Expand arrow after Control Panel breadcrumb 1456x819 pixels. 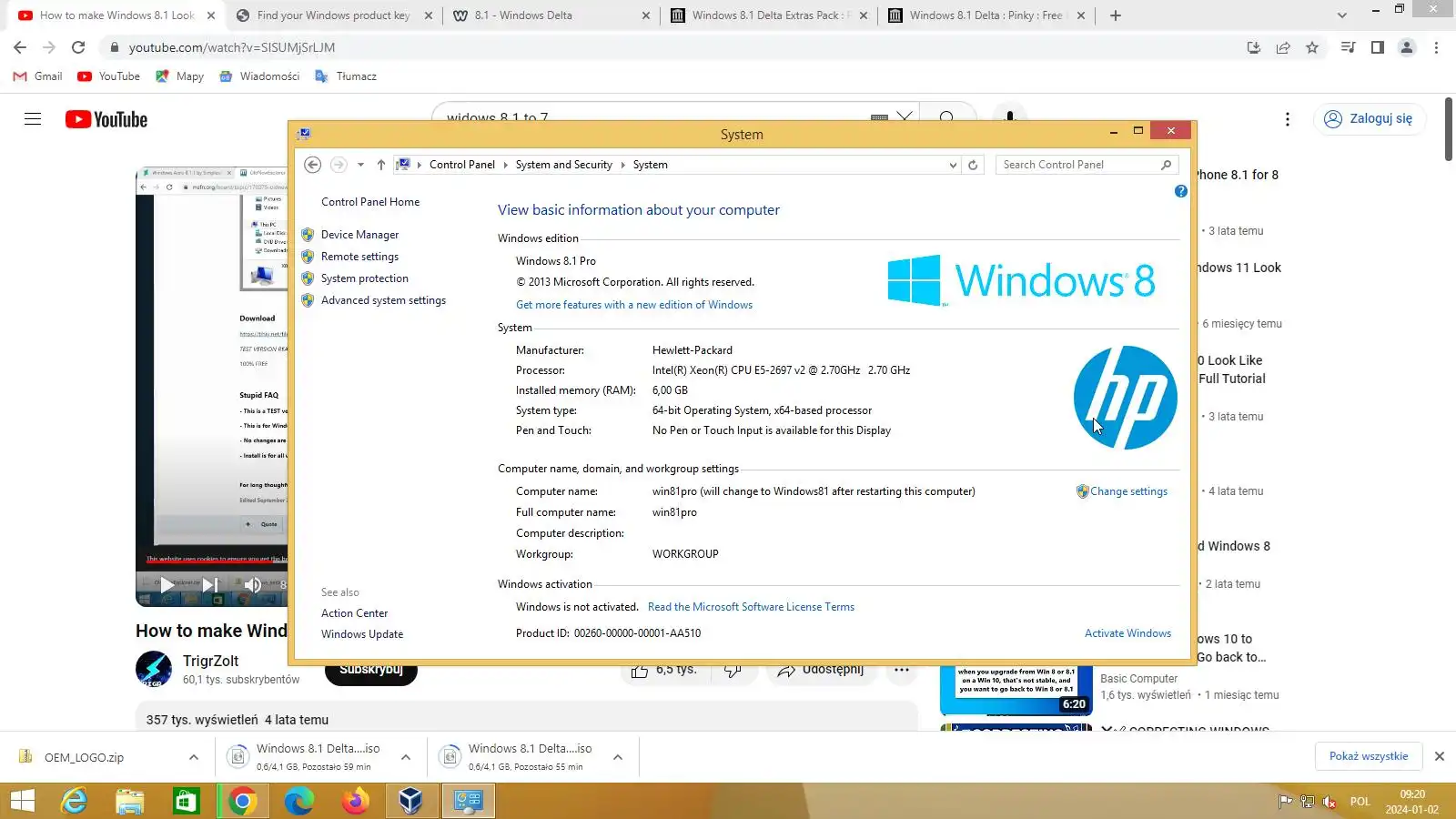click(x=506, y=165)
